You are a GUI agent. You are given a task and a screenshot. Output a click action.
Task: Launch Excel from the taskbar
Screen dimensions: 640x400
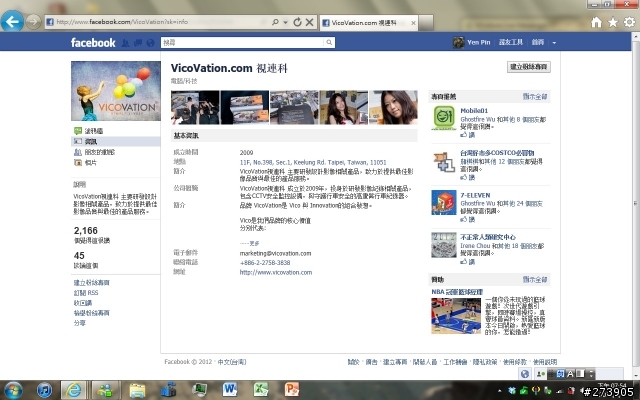point(261,390)
